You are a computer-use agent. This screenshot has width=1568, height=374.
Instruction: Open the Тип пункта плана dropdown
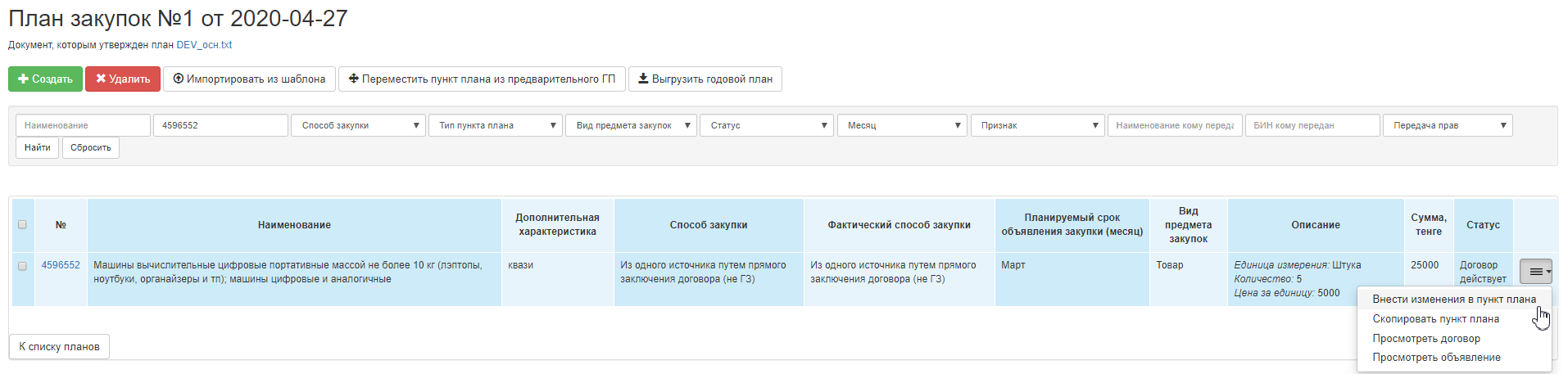[x=495, y=125]
